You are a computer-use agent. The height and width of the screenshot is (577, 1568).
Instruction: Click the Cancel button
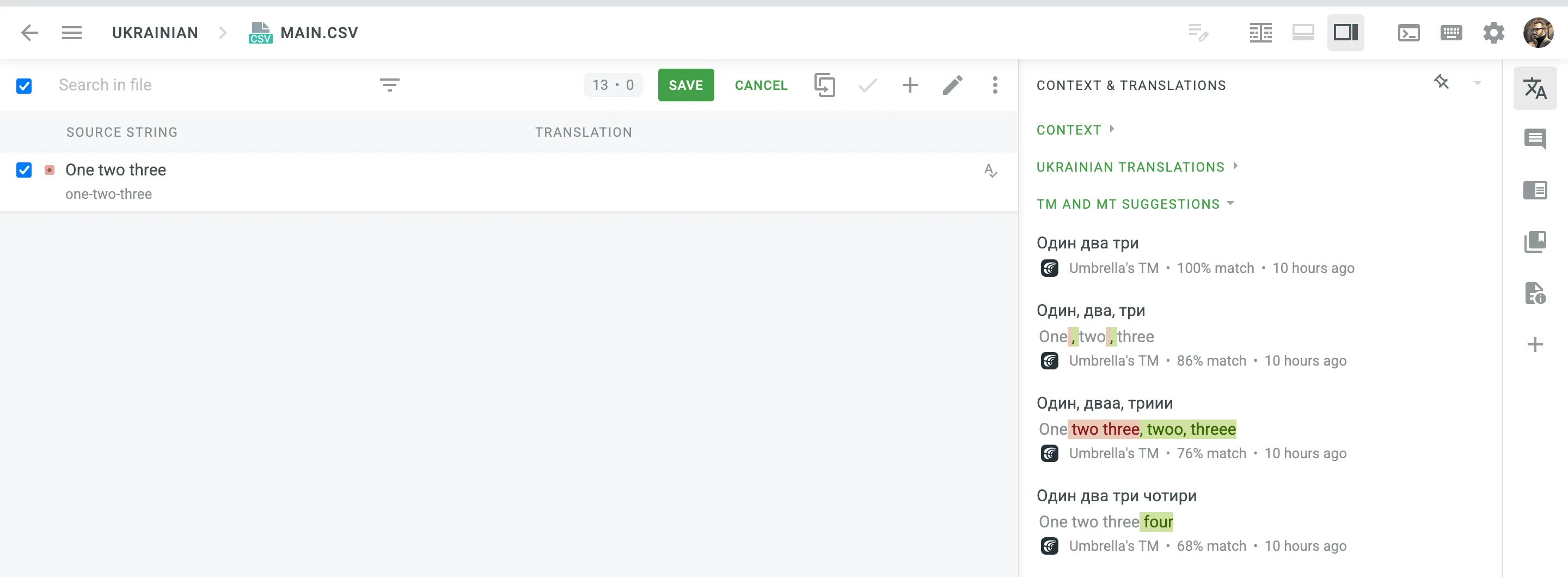(x=761, y=84)
